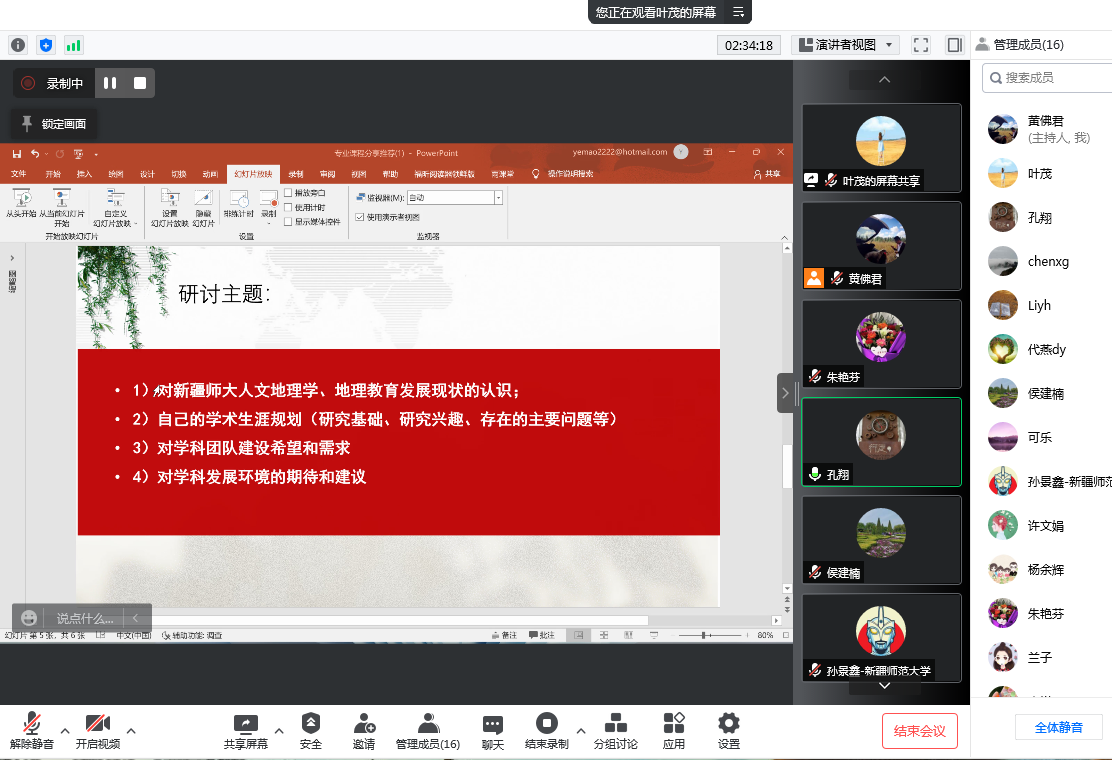Open the Security shield icon
Screen dimensions: 1112x760
tap(311, 724)
